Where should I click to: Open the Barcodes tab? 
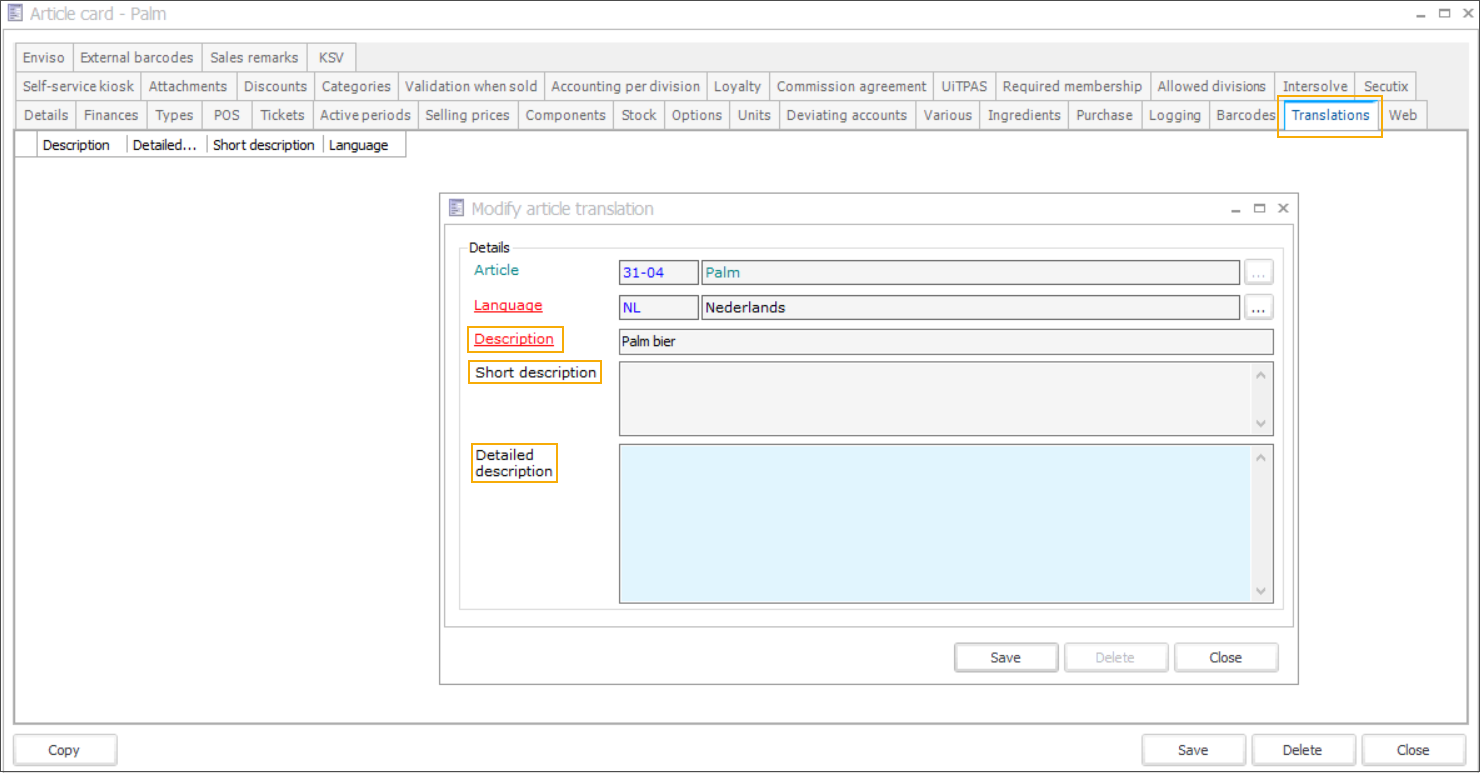click(x=1245, y=115)
